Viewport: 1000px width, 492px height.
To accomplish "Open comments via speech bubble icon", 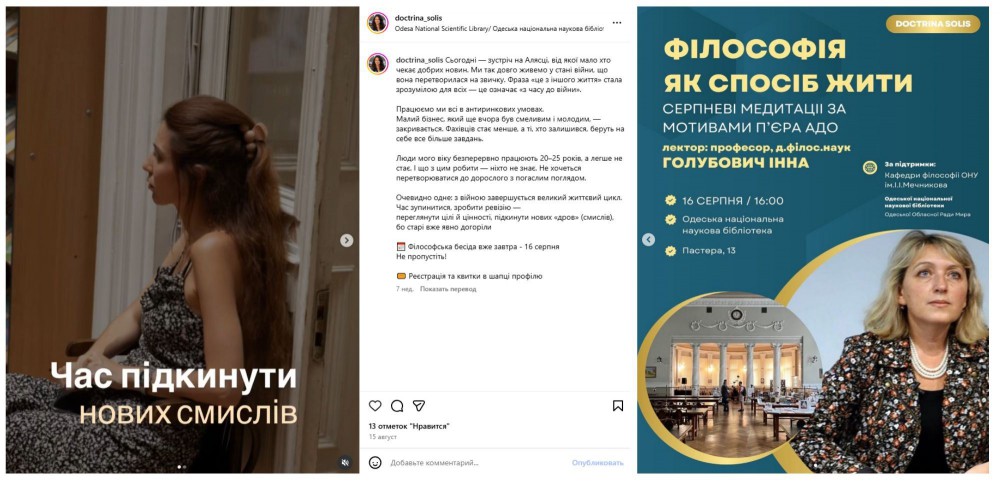I will (x=397, y=406).
